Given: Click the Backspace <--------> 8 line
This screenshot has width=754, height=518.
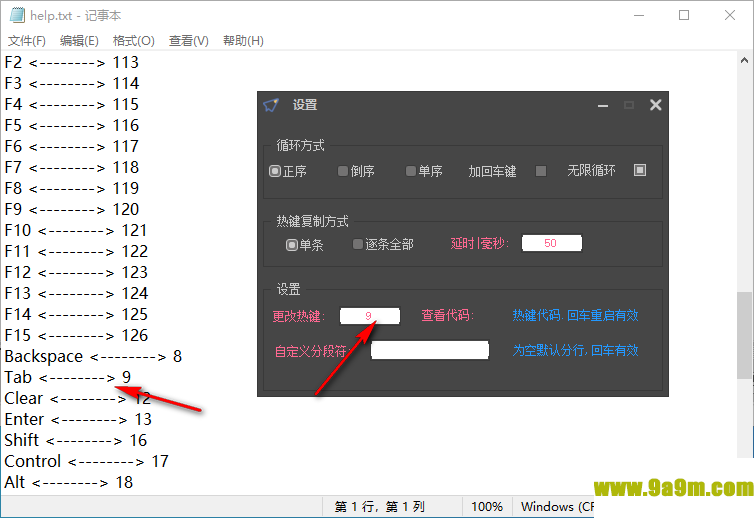Looking at the screenshot, I should pyautogui.click(x=93, y=357).
